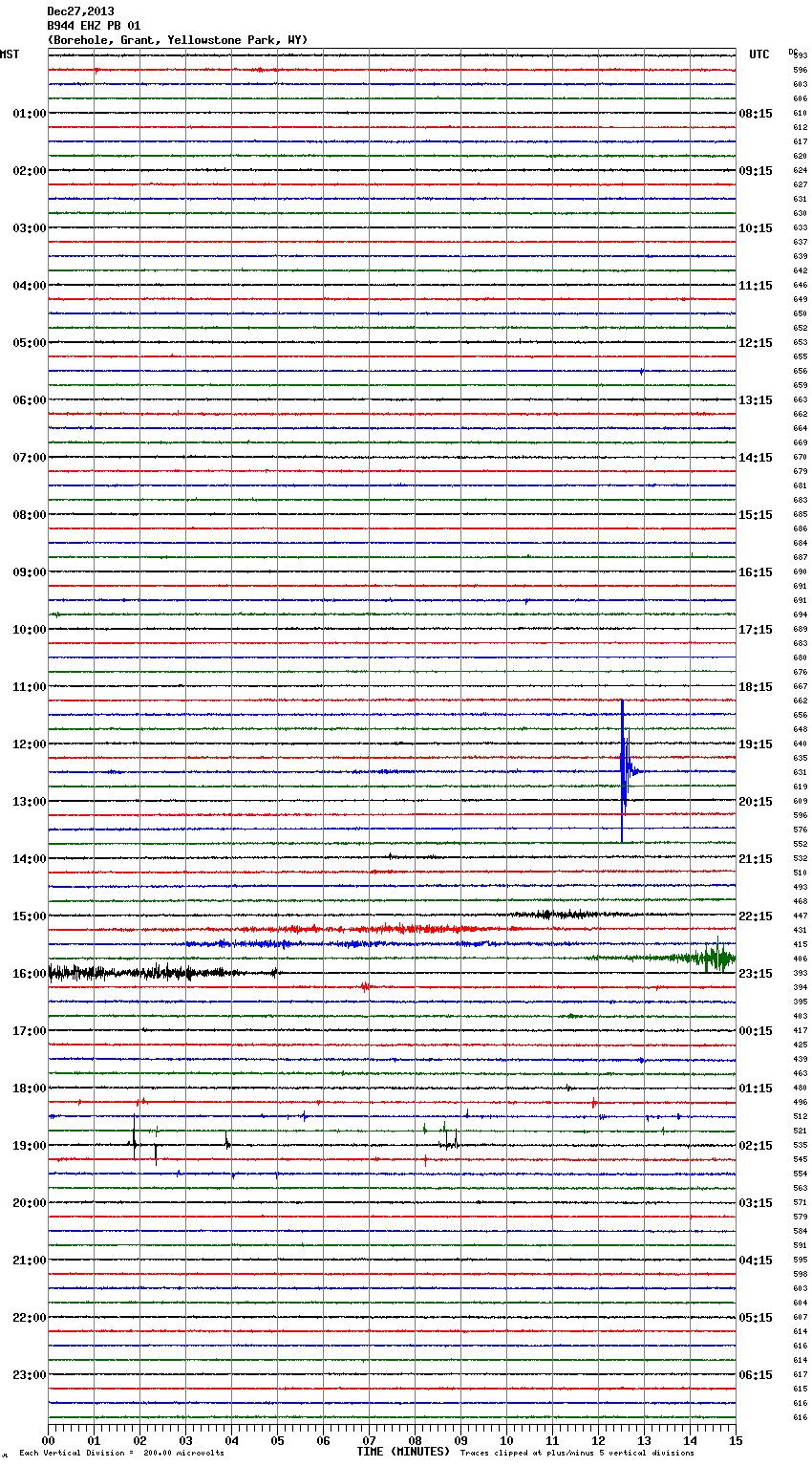812x1466 pixels.
Task: Click the date header Dec27,2013
Action: (80, 11)
